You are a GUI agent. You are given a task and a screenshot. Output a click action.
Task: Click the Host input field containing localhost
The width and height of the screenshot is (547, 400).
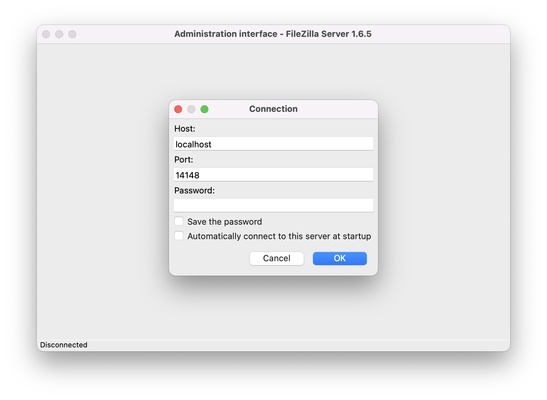tap(273, 144)
